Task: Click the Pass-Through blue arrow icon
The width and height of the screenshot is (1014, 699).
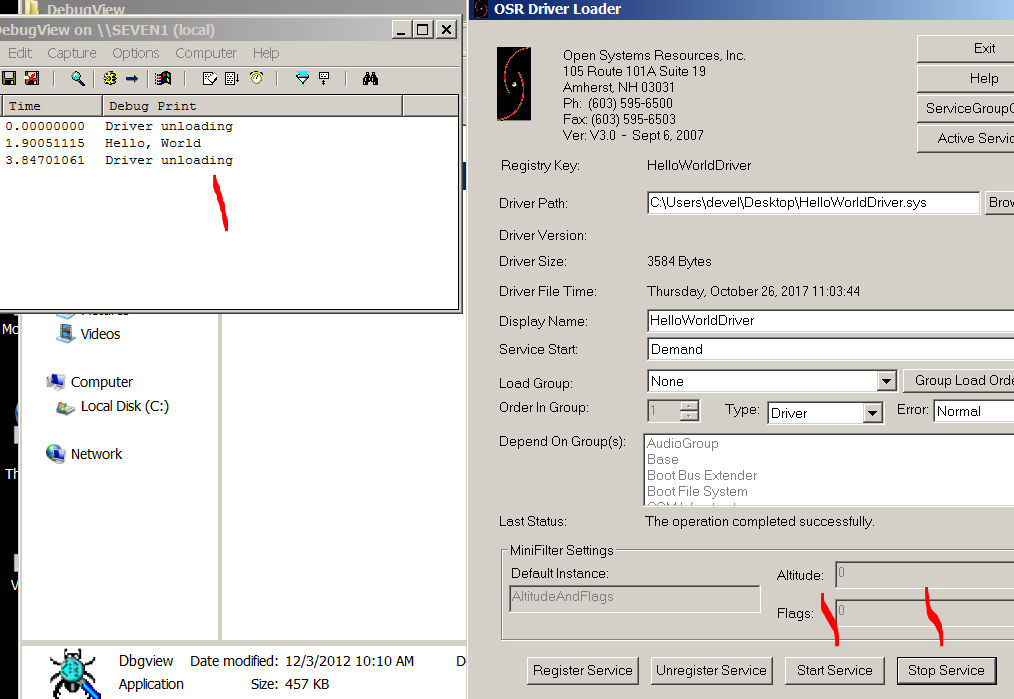Action: tap(132, 78)
